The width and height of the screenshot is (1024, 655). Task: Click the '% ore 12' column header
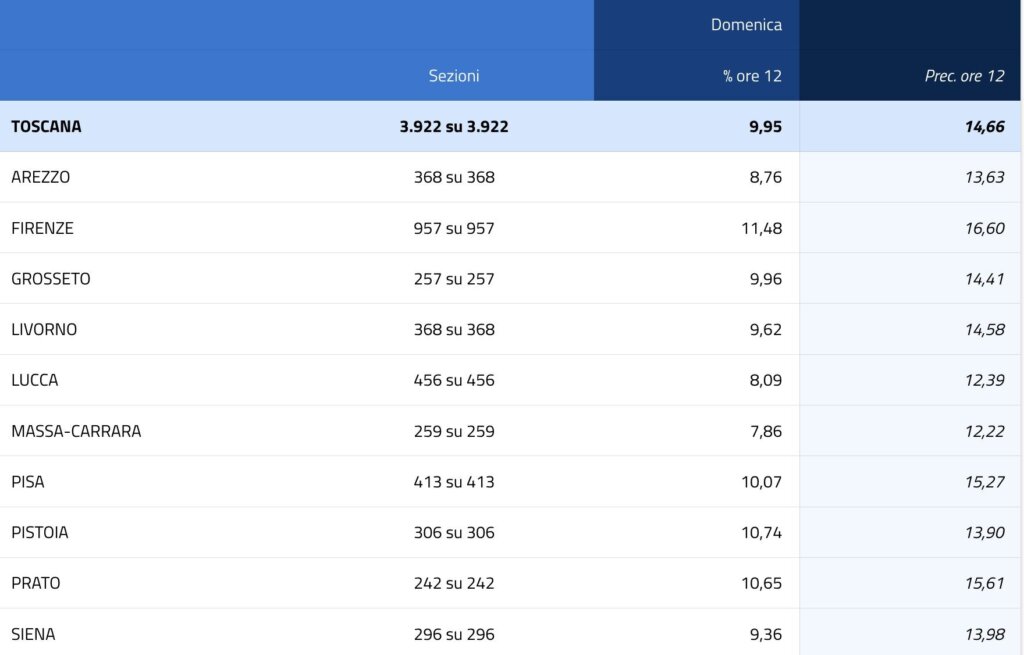pos(752,76)
